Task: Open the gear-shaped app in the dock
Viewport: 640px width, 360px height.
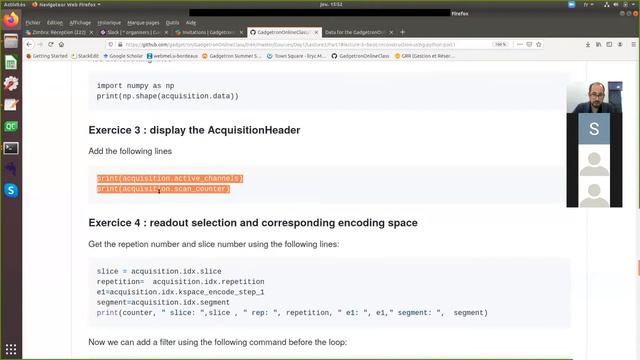Action: tap(11, 84)
